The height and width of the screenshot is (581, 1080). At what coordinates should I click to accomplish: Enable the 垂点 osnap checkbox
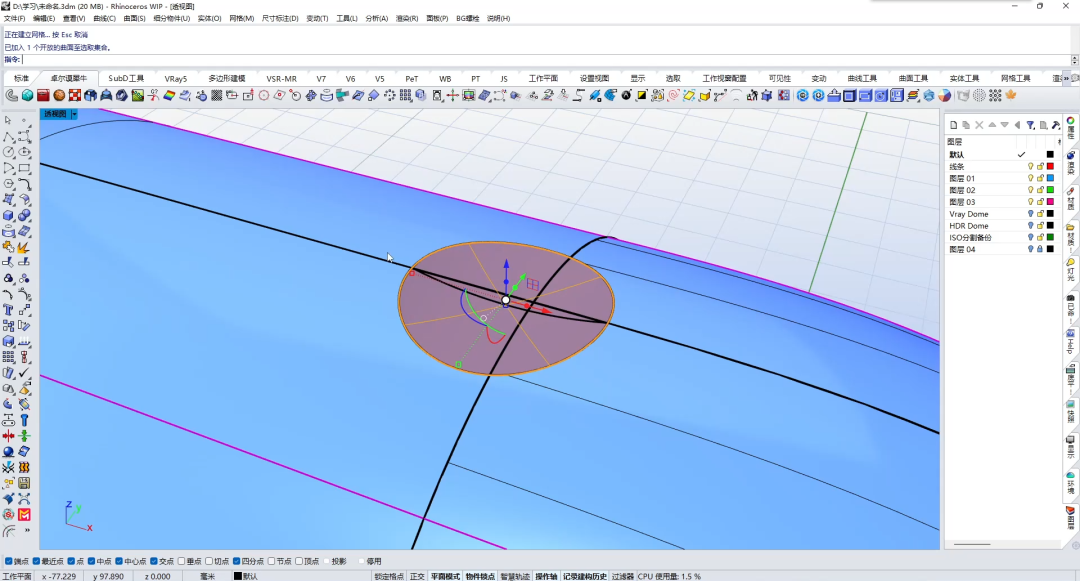point(182,561)
